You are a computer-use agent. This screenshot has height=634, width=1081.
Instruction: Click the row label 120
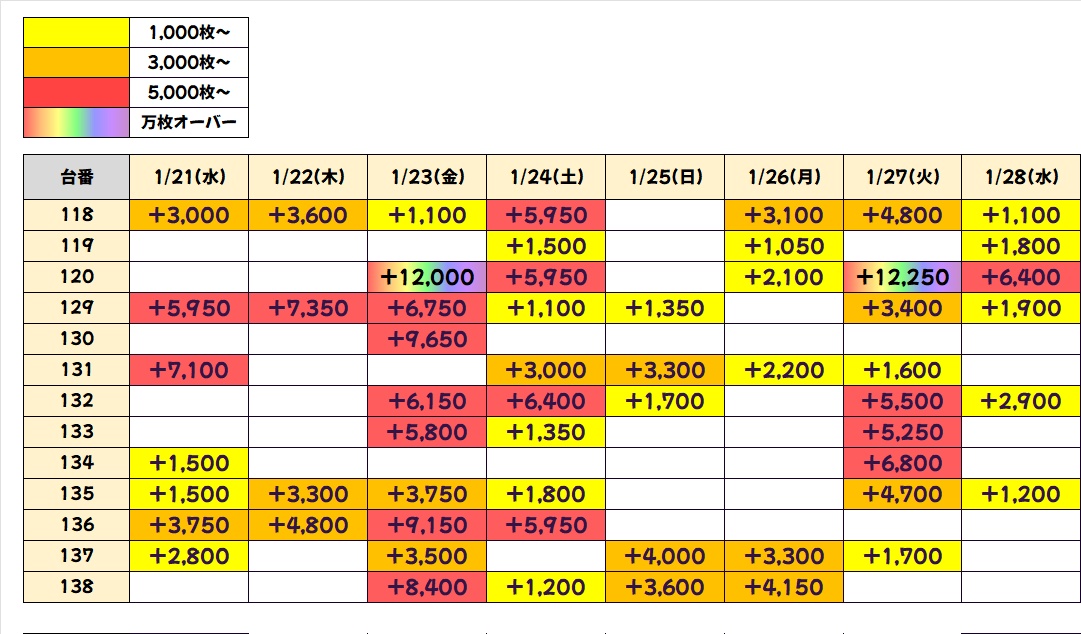tap(76, 277)
